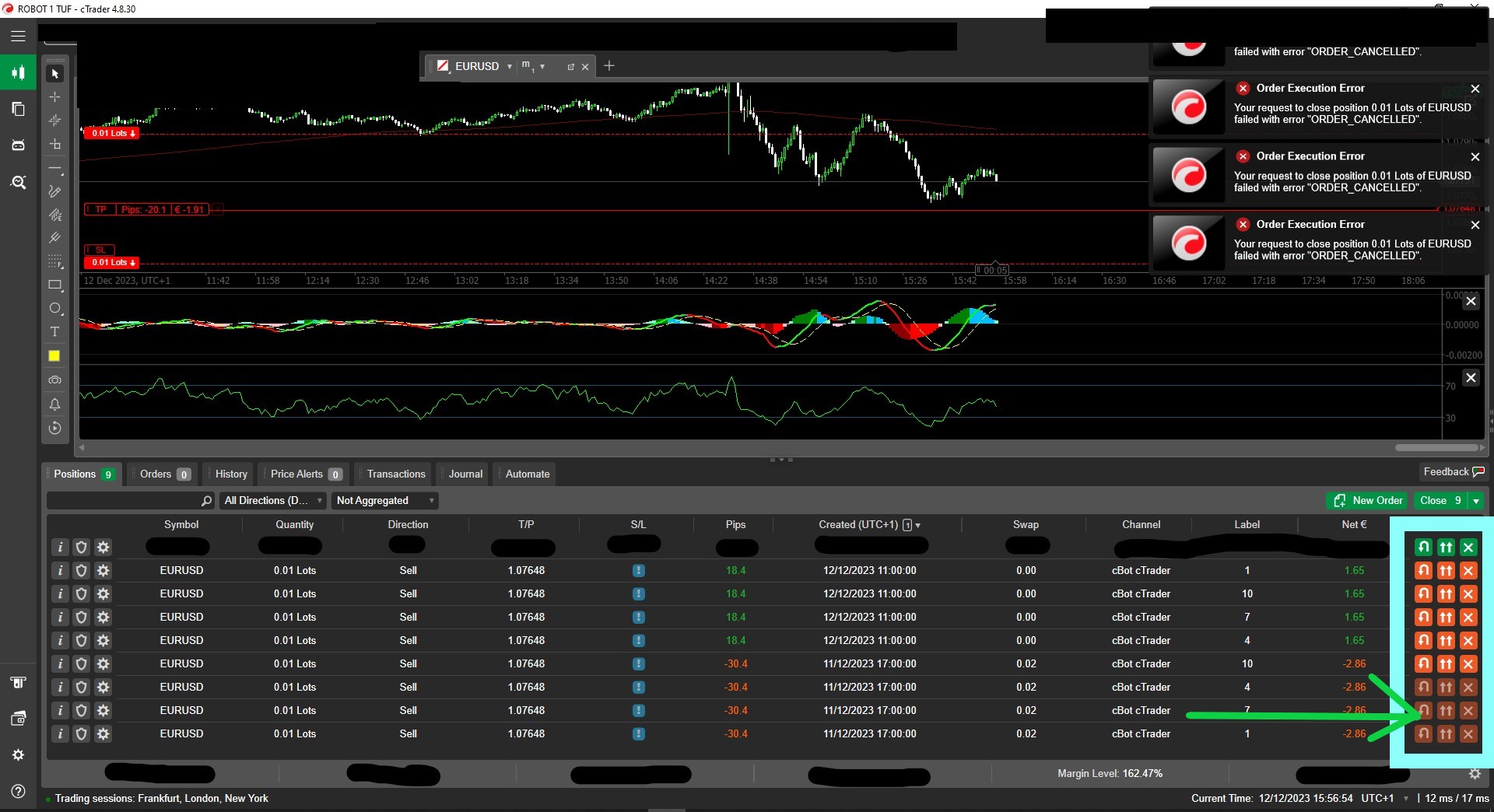Click the Net € column header
The image size is (1494, 812).
pyautogui.click(x=1354, y=525)
